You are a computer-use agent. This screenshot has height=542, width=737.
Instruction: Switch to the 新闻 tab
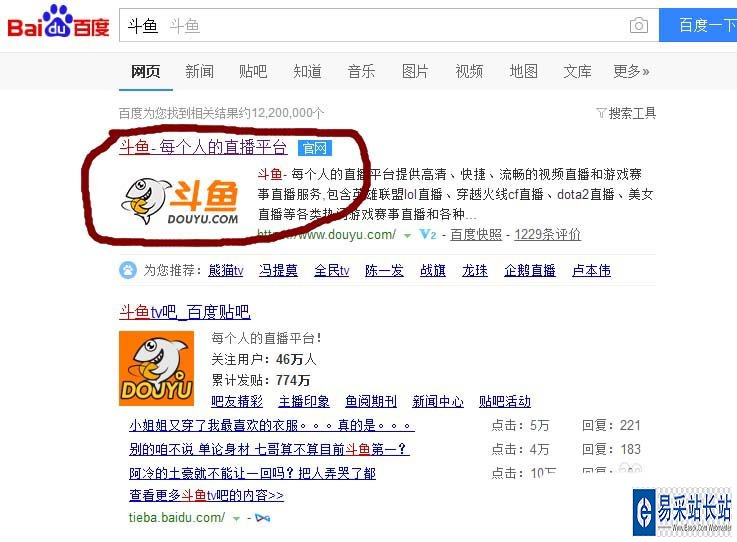click(x=199, y=71)
